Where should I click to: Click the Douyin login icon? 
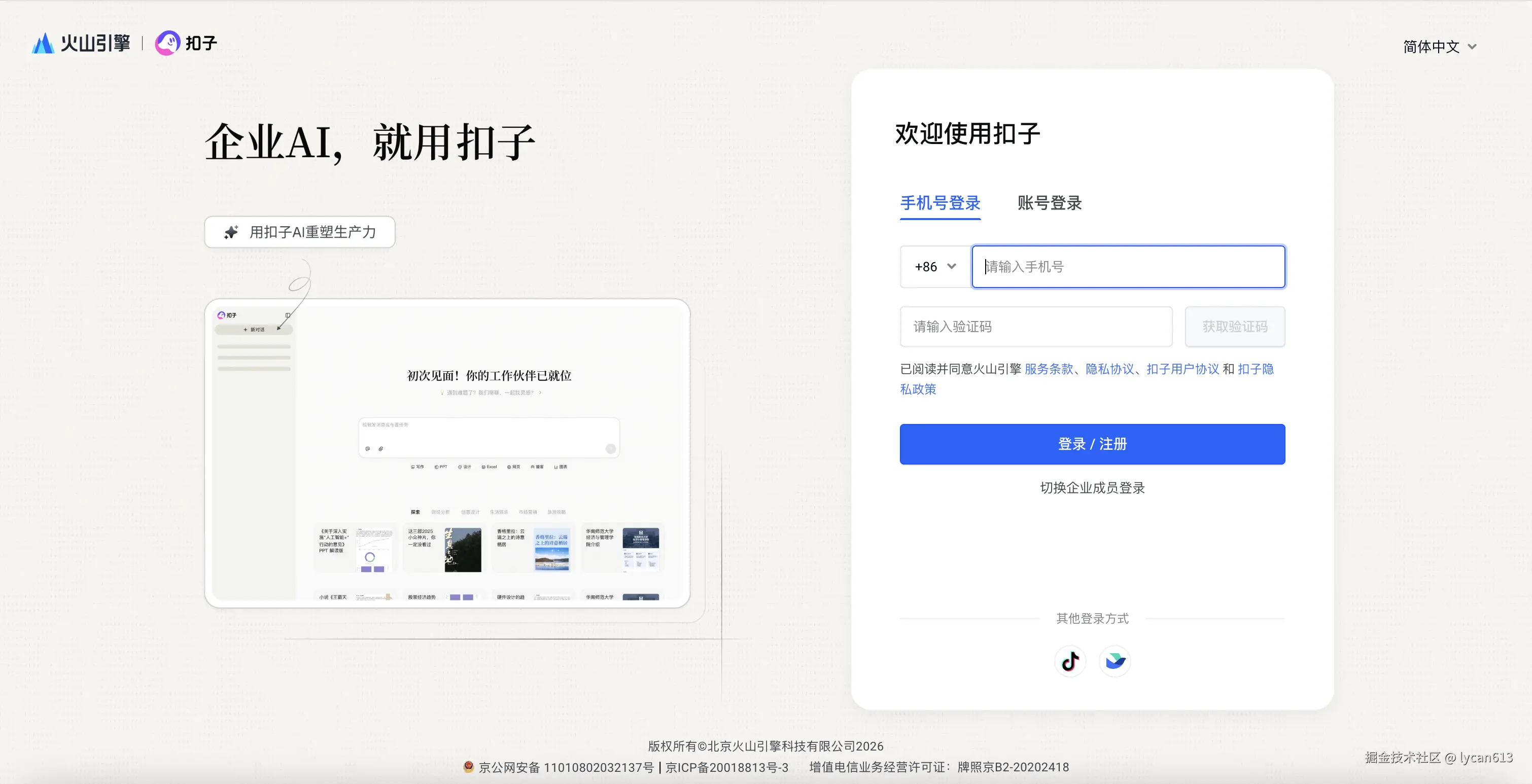click(1070, 661)
